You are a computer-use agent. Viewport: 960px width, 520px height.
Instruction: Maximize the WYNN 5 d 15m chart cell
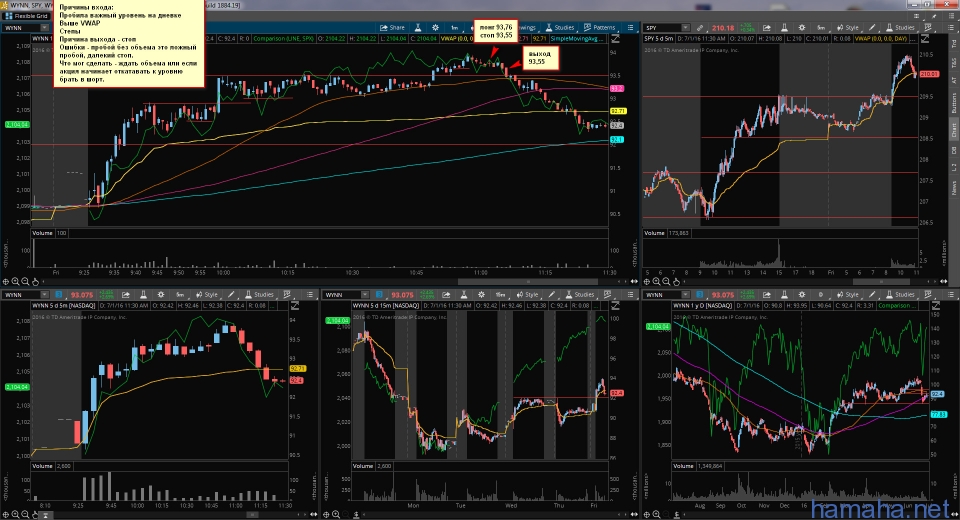(615, 305)
